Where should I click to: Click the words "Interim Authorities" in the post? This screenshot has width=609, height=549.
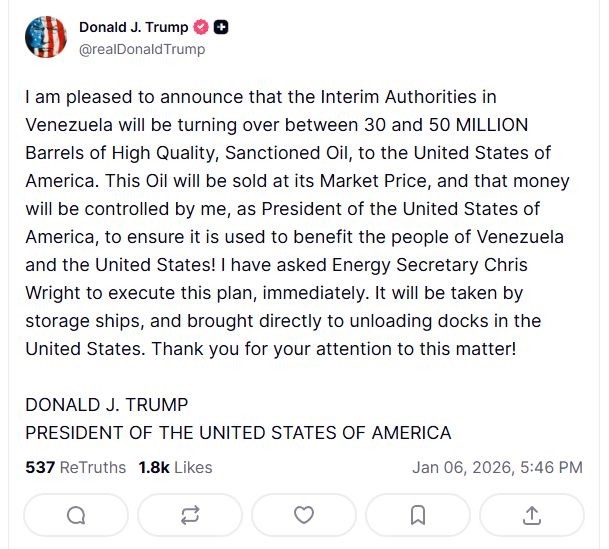pos(399,97)
